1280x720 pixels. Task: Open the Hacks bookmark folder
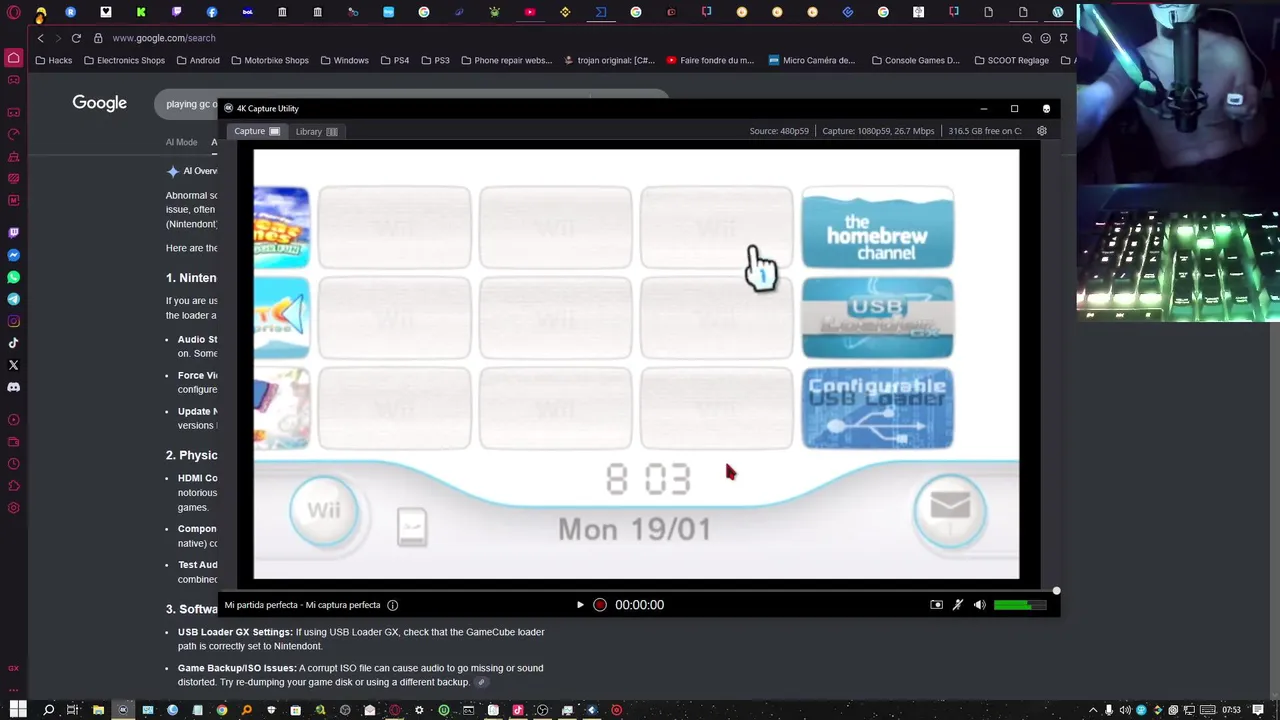point(54,60)
